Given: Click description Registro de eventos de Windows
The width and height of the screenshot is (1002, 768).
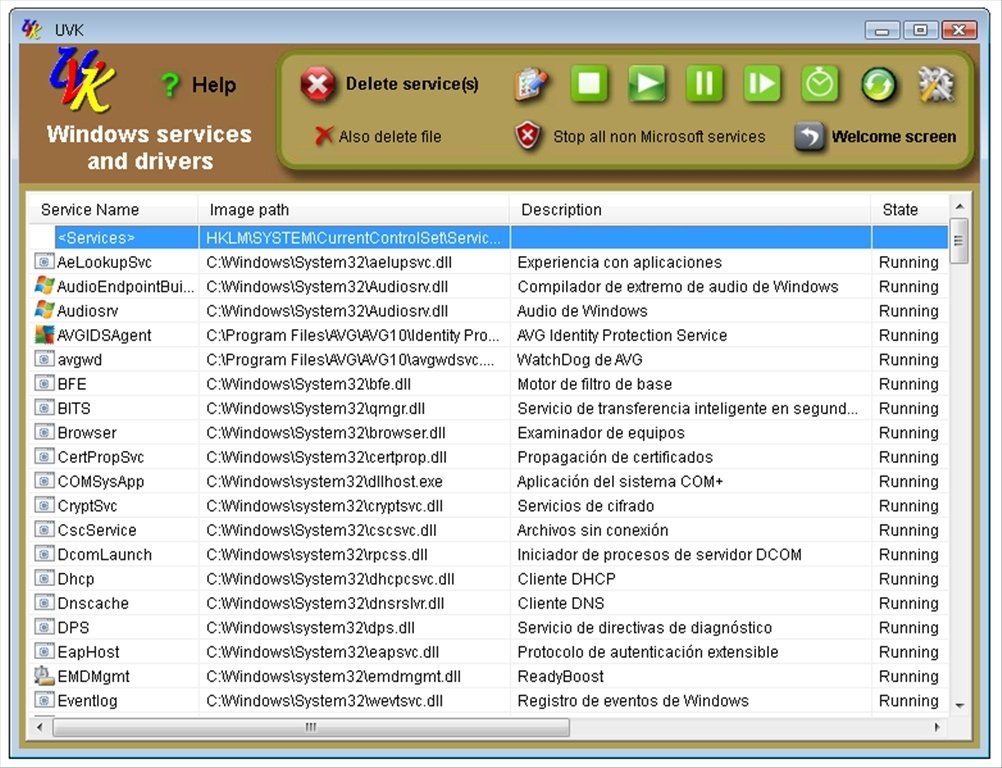Looking at the screenshot, I should 633,700.
